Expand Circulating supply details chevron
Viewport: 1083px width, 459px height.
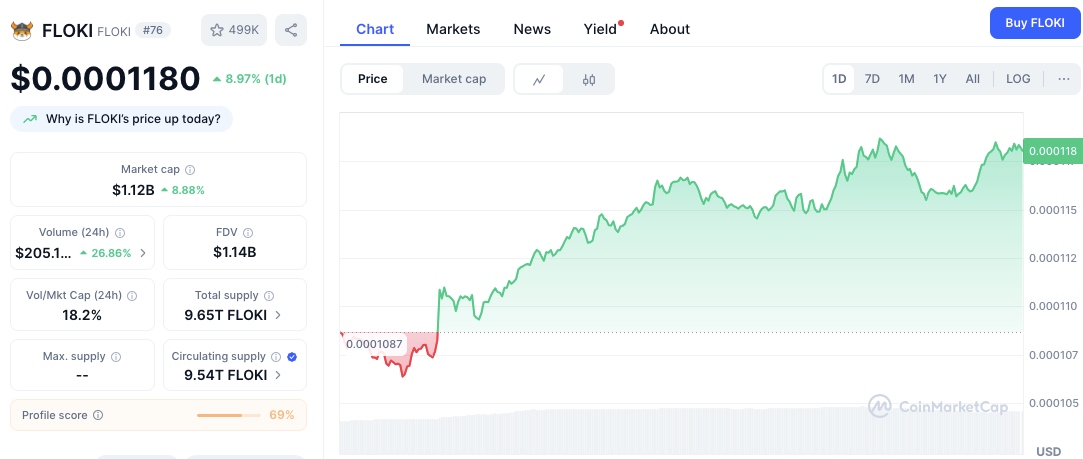coord(278,375)
